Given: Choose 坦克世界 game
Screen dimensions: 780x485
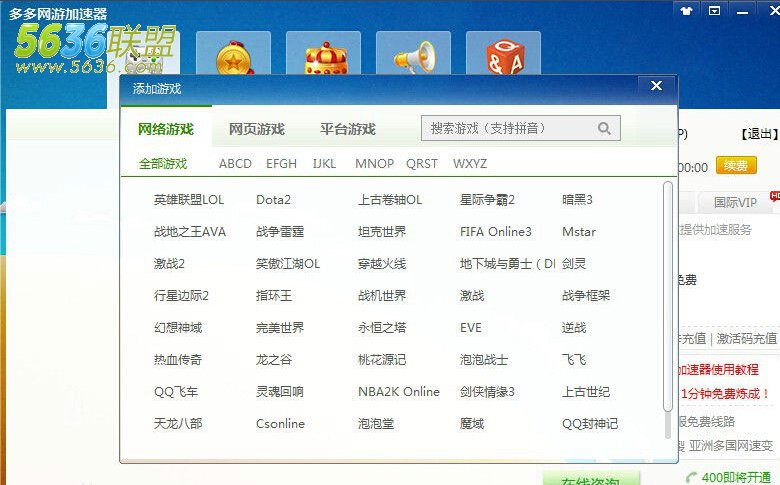Looking at the screenshot, I should pos(382,232).
